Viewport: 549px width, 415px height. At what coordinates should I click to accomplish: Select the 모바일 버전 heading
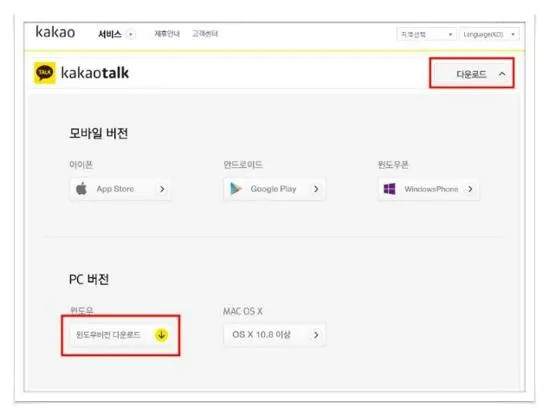[98, 133]
